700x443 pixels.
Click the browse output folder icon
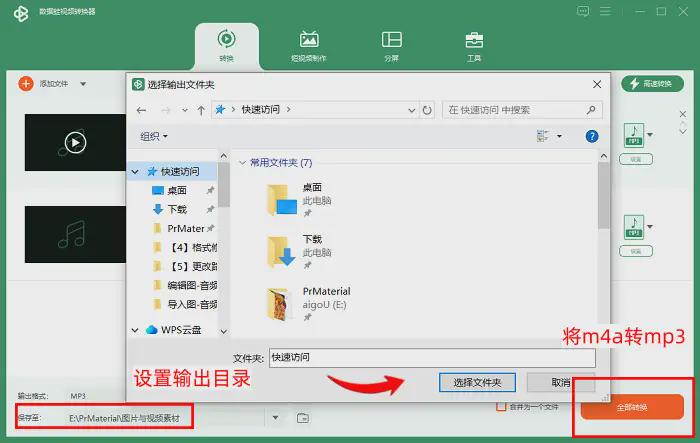(x=302, y=417)
